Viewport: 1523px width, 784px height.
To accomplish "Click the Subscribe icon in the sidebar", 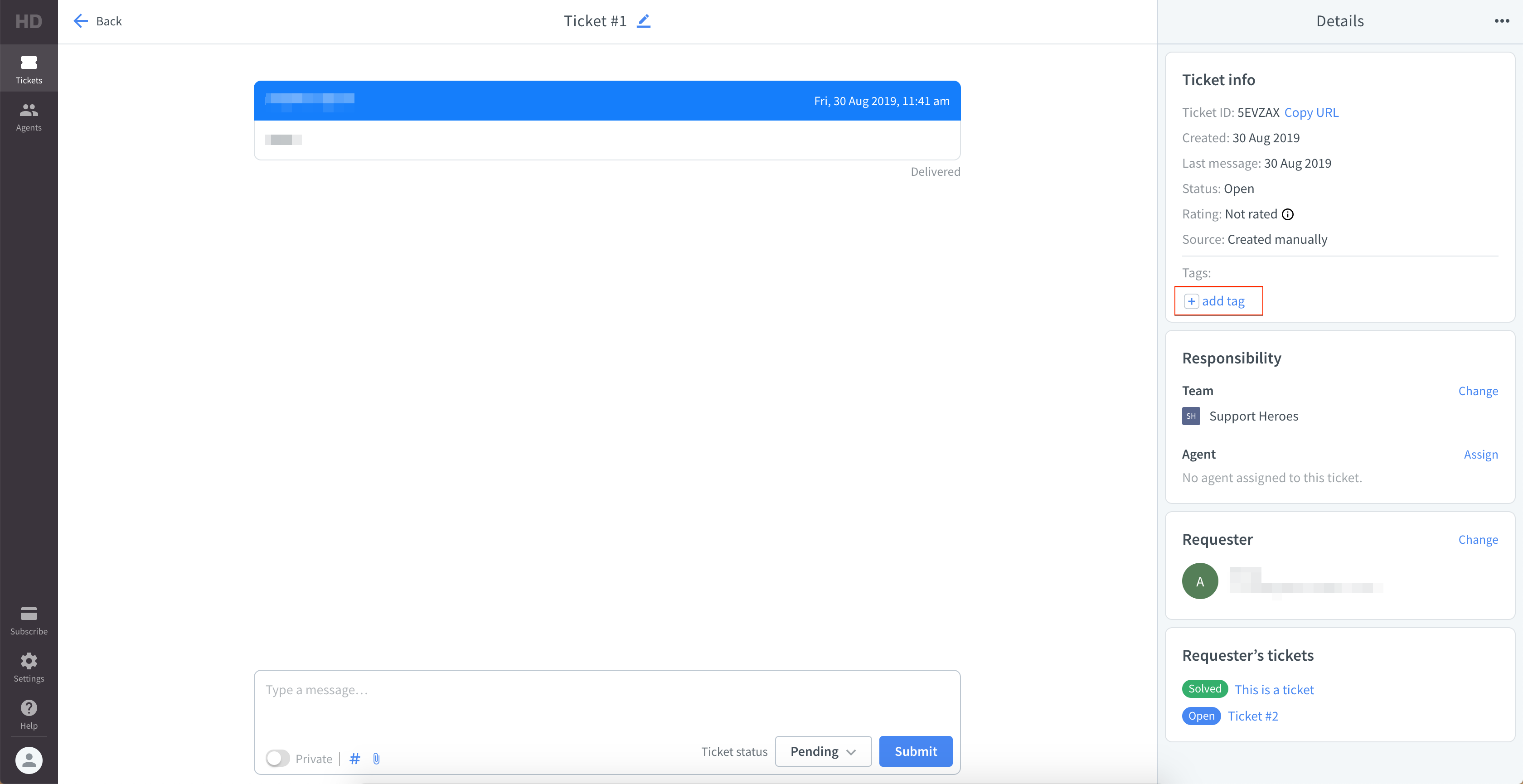I will pyautogui.click(x=29, y=619).
